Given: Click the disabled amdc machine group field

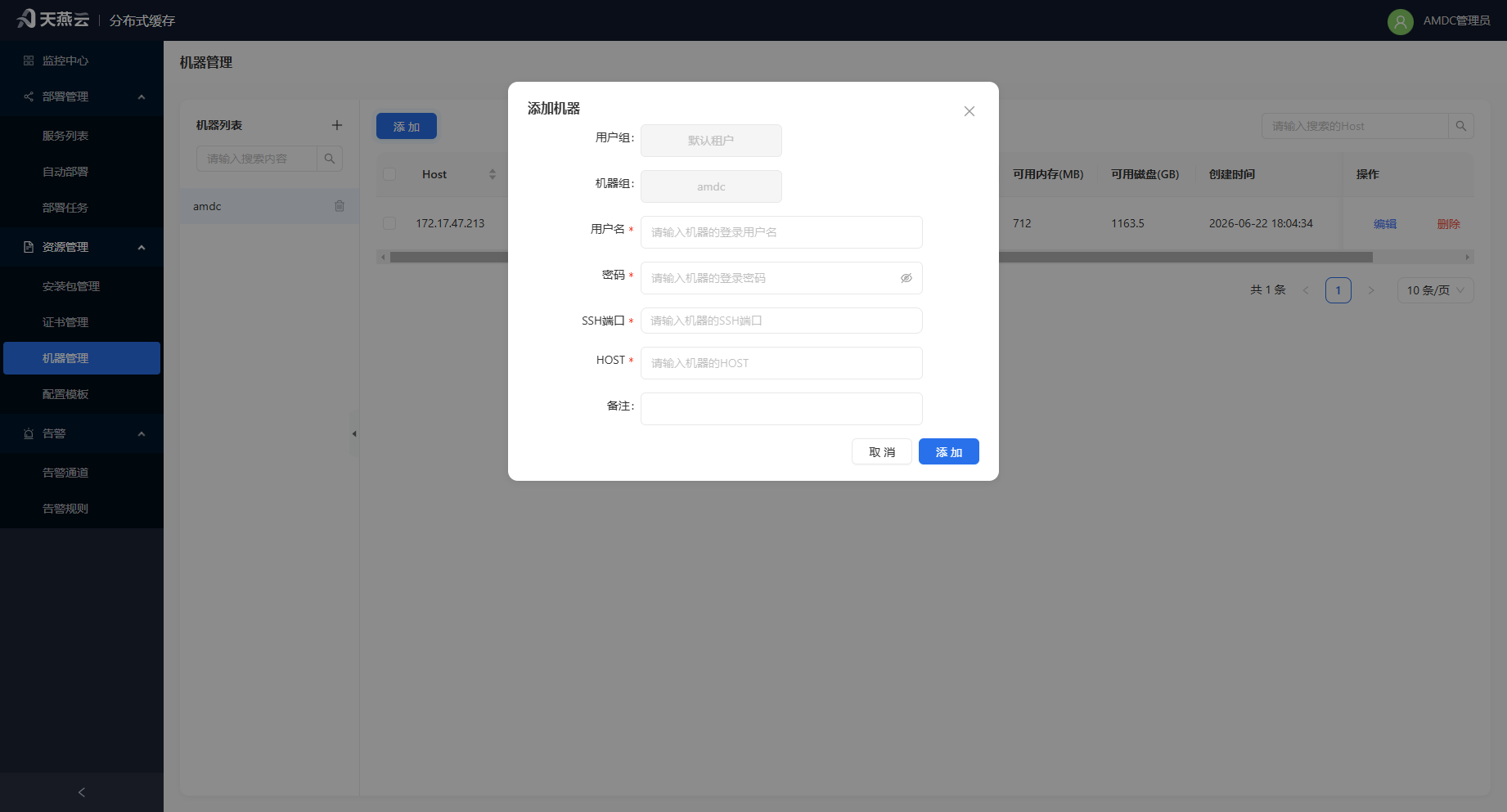Looking at the screenshot, I should coord(711,186).
